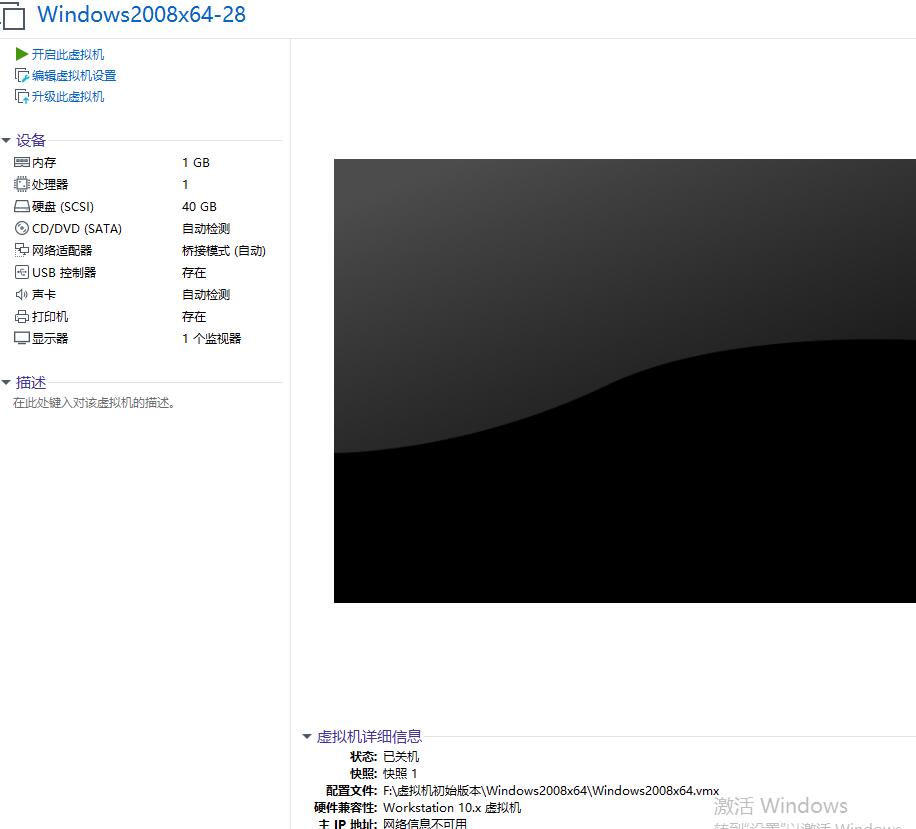Click the upgrade virtual machine icon
The width and height of the screenshot is (916, 829).
click(22, 96)
